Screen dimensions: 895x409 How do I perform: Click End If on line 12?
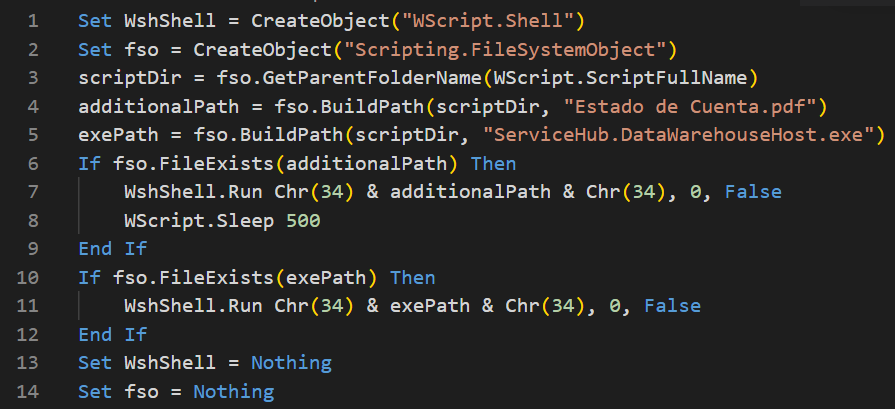(112, 335)
